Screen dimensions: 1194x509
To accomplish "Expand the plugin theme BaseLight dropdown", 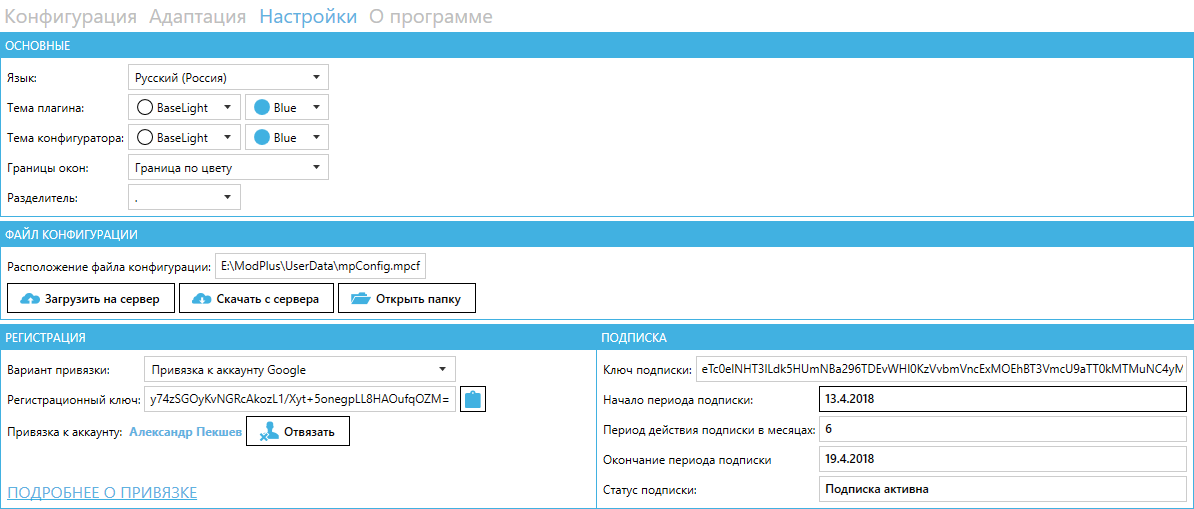I will pyautogui.click(x=185, y=107).
